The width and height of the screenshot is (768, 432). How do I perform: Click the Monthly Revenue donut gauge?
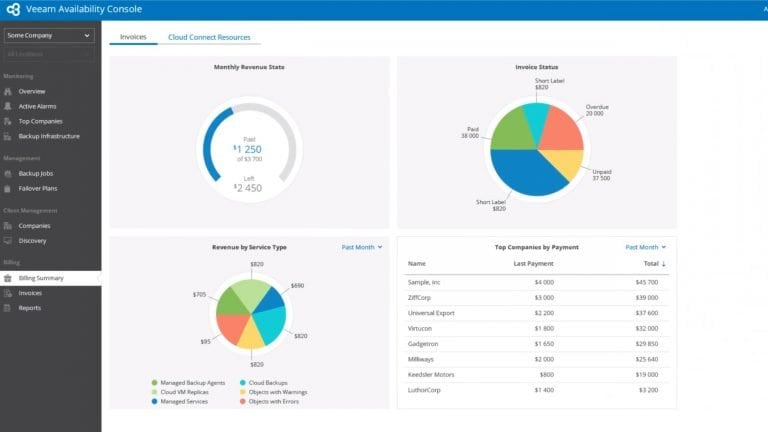tap(249, 149)
